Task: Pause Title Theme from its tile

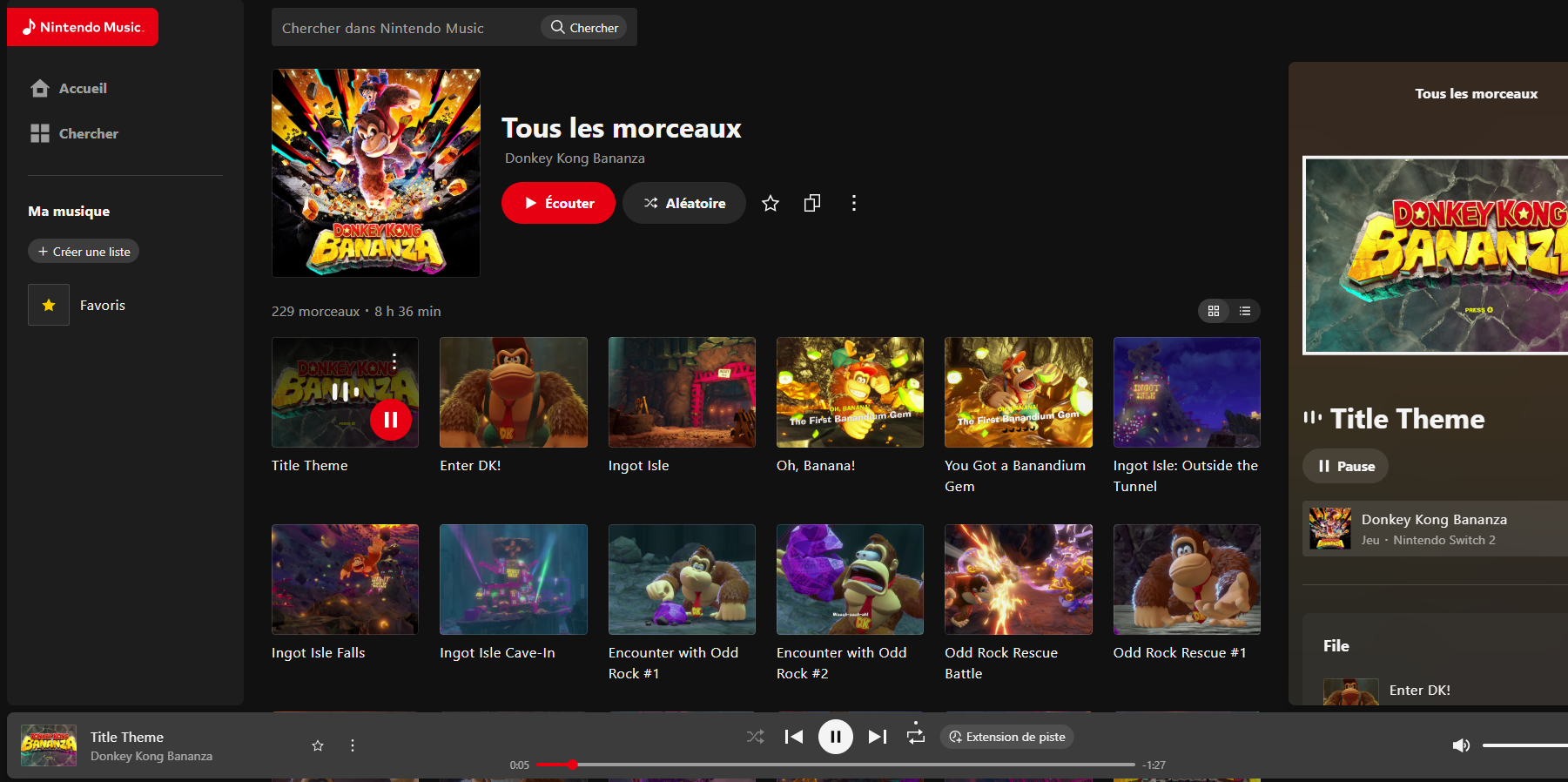Action: 391,420
